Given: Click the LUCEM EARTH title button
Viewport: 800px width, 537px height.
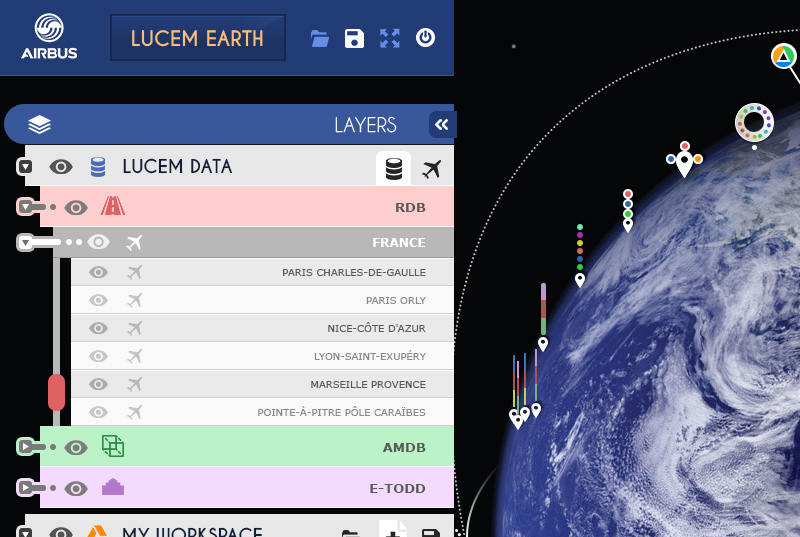Looking at the screenshot, I should [x=197, y=38].
